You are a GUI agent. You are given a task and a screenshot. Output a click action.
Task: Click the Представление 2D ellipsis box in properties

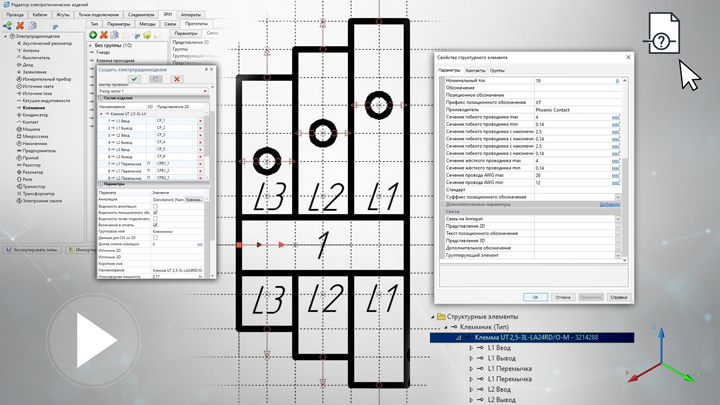[618, 226]
